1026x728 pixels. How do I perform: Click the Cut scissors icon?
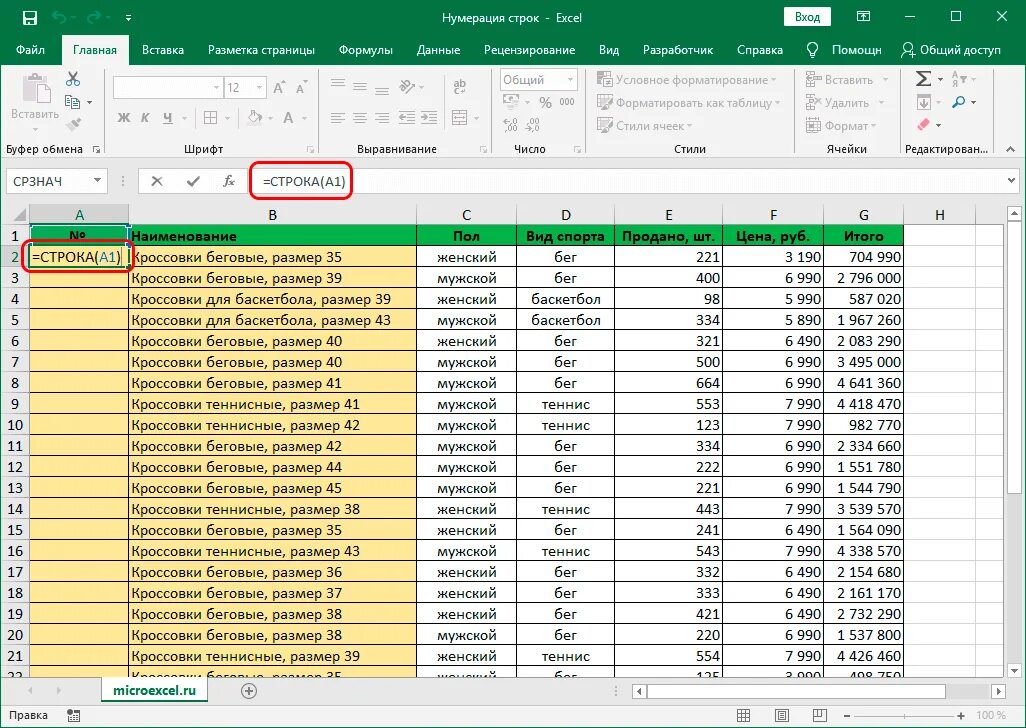coord(73,79)
